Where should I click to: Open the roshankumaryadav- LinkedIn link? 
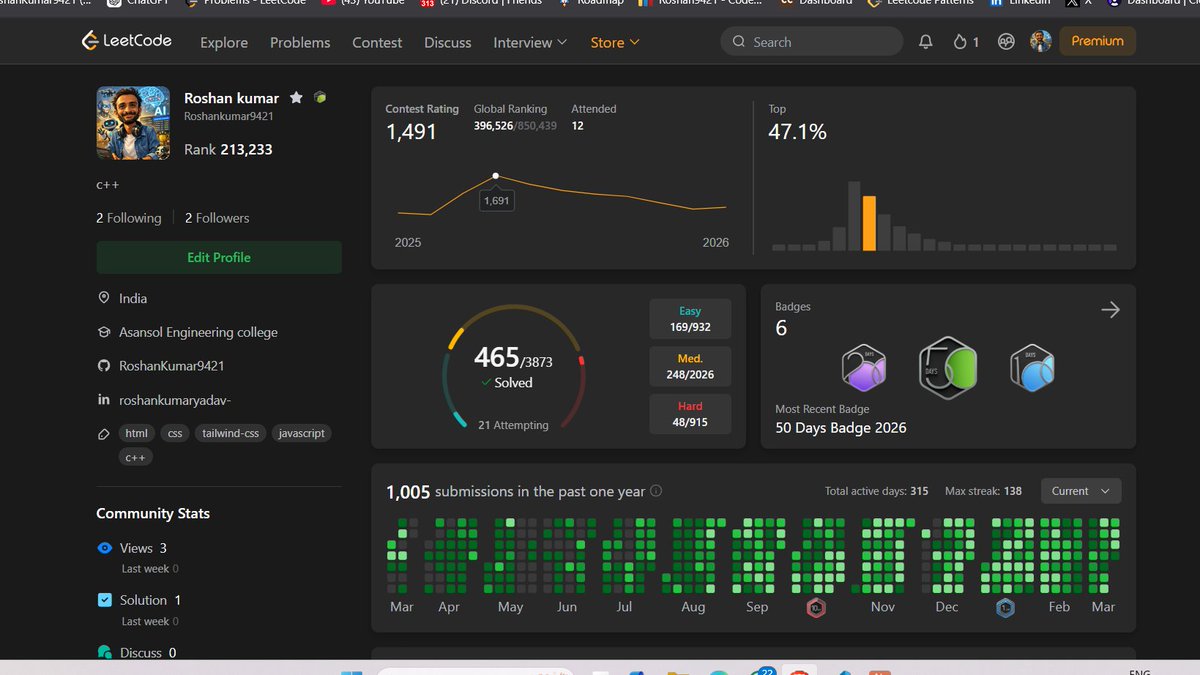(175, 400)
